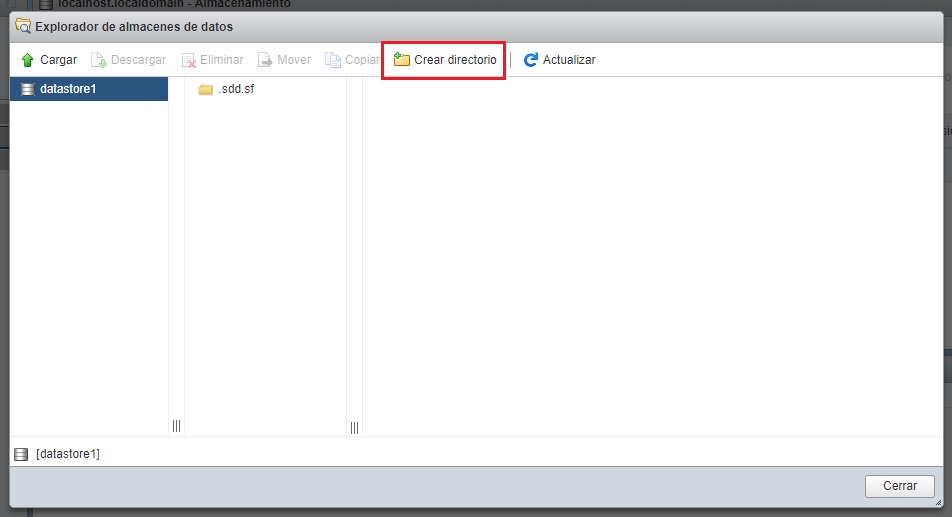Click the Copiar toolbar label
This screenshot has width=952, height=517.
[x=362, y=60]
